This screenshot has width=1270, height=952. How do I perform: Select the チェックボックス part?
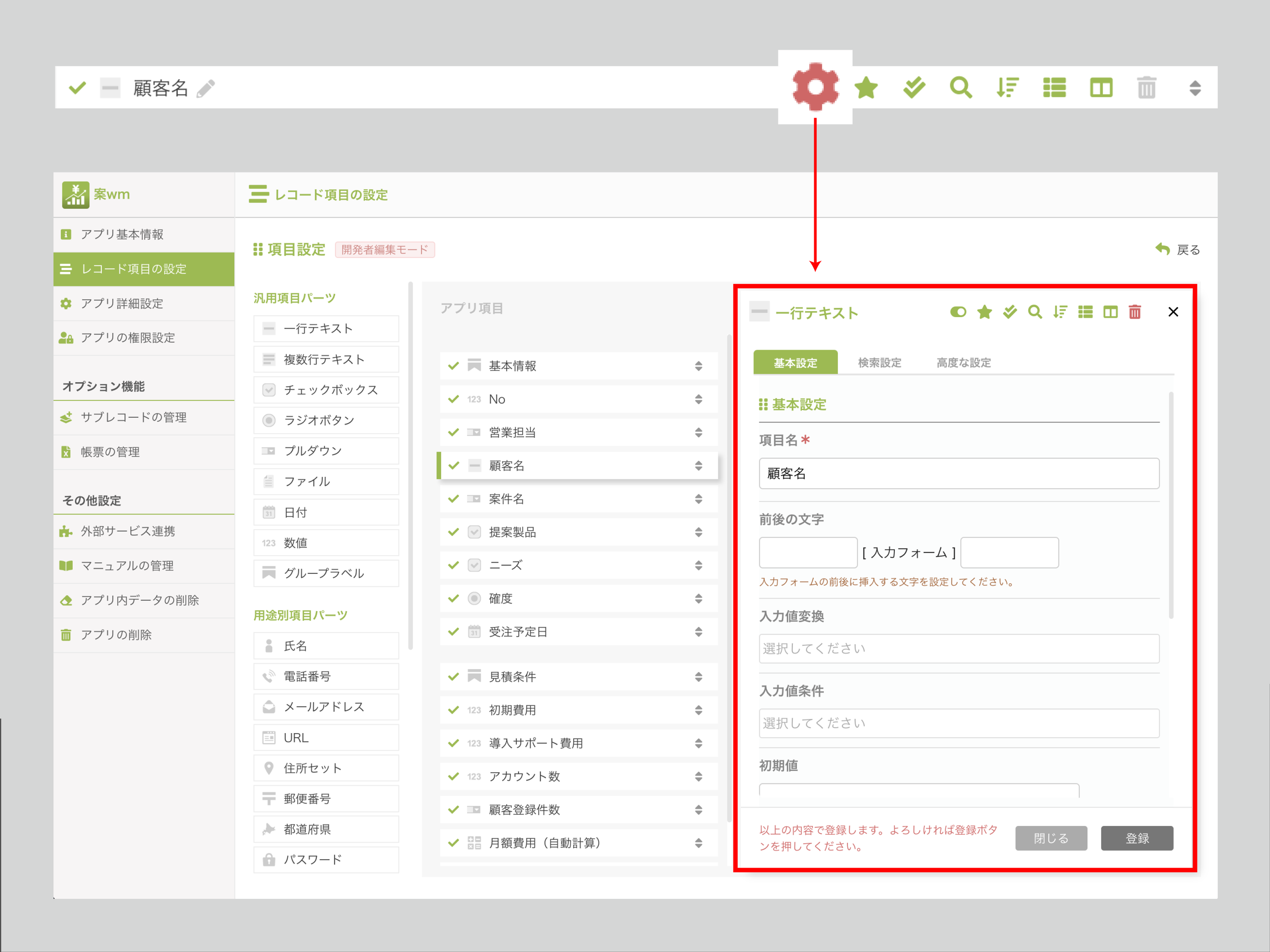point(326,390)
